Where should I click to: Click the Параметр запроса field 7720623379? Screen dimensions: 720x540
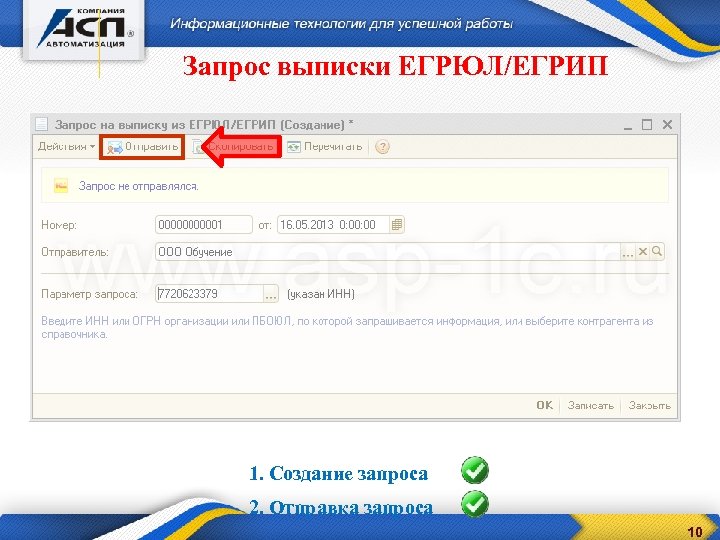pyautogui.click(x=210, y=293)
